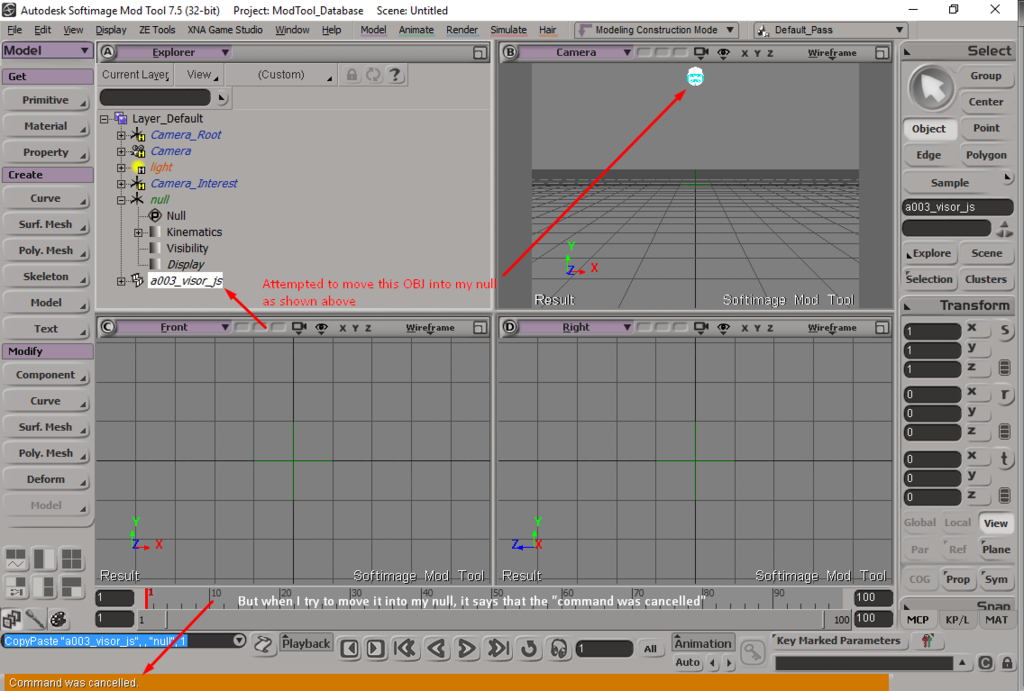Open the XNA Game Studio menu
This screenshot has height=691, width=1024.
225,30
